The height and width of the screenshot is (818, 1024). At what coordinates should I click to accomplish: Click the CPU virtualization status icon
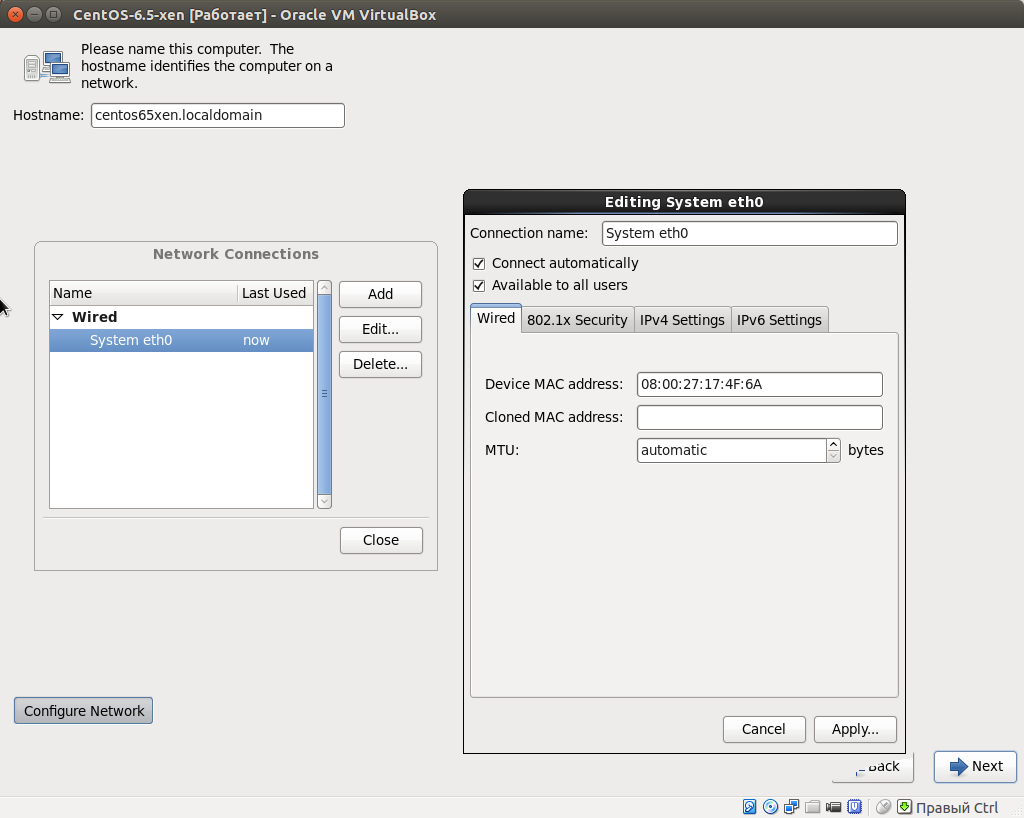coord(854,807)
